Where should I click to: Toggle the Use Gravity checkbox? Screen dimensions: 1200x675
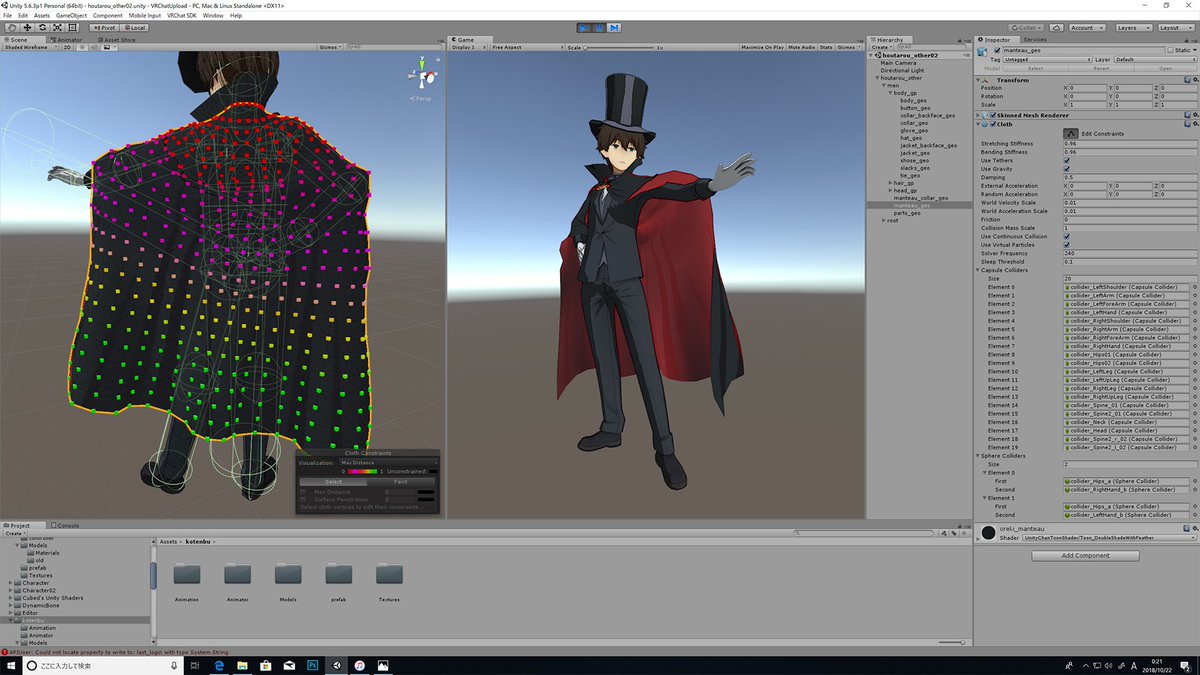point(1067,169)
